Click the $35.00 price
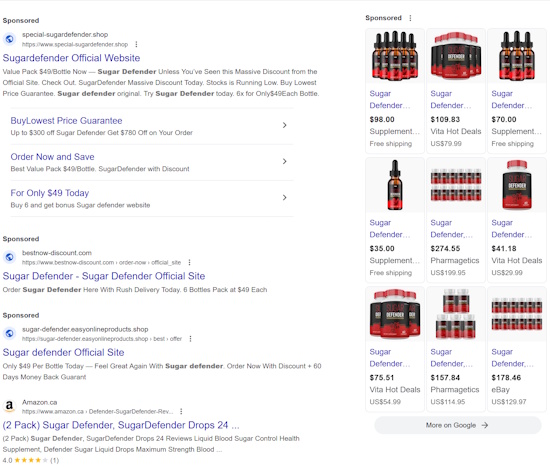This screenshot has width=550, height=469. (x=382, y=249)
